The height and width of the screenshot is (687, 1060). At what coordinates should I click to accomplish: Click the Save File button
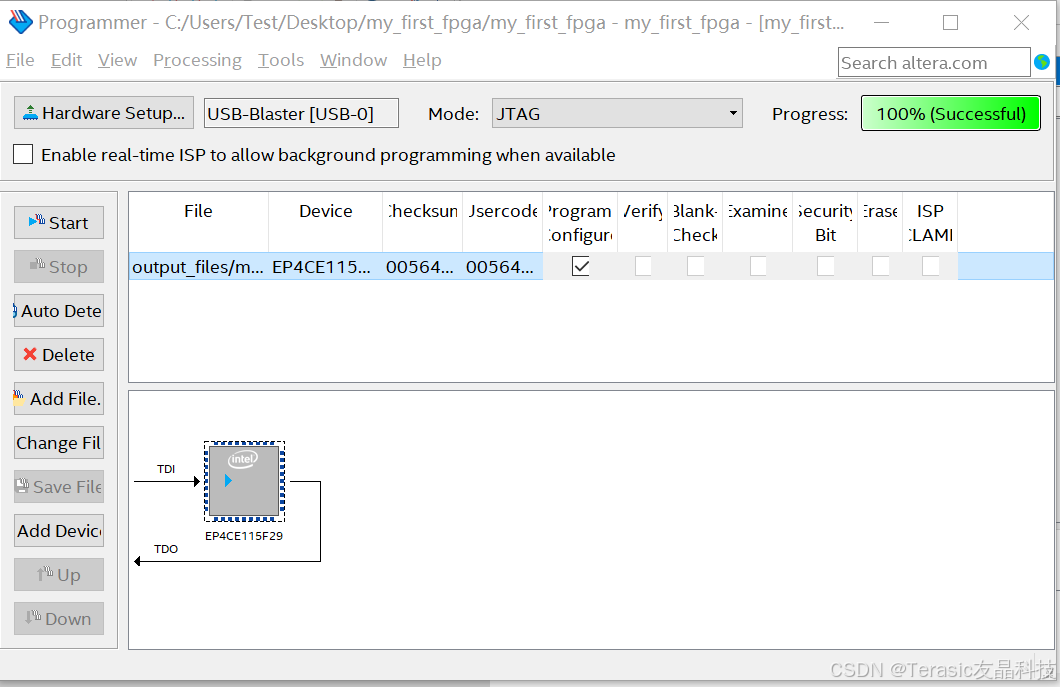click(x=59, y=486)
